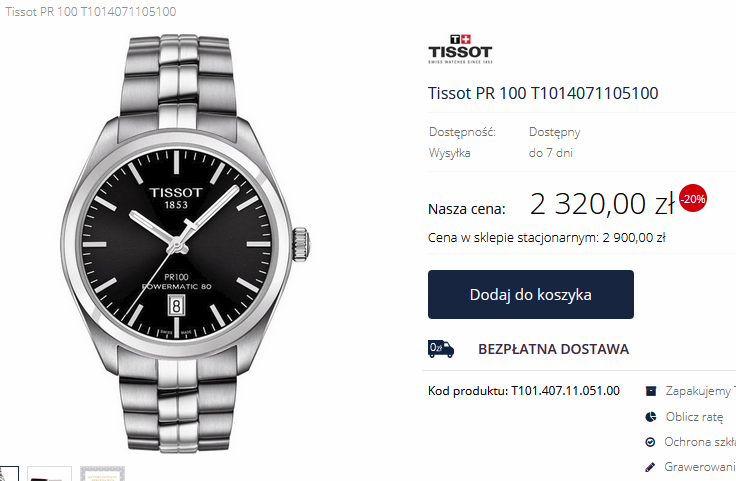Click the engraving pencil icon
The height and width of the screenshot is (481, 736).
(x=650, y=467)
